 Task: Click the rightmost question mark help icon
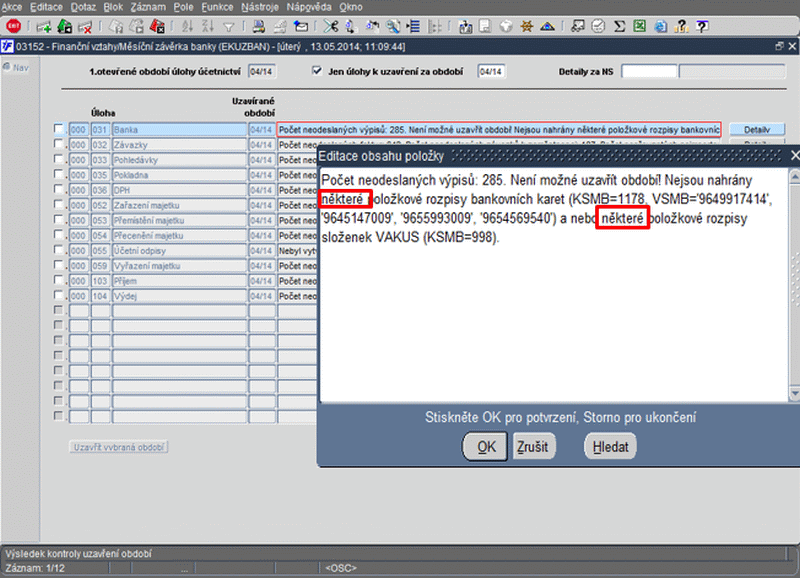(x=703, y=27)
